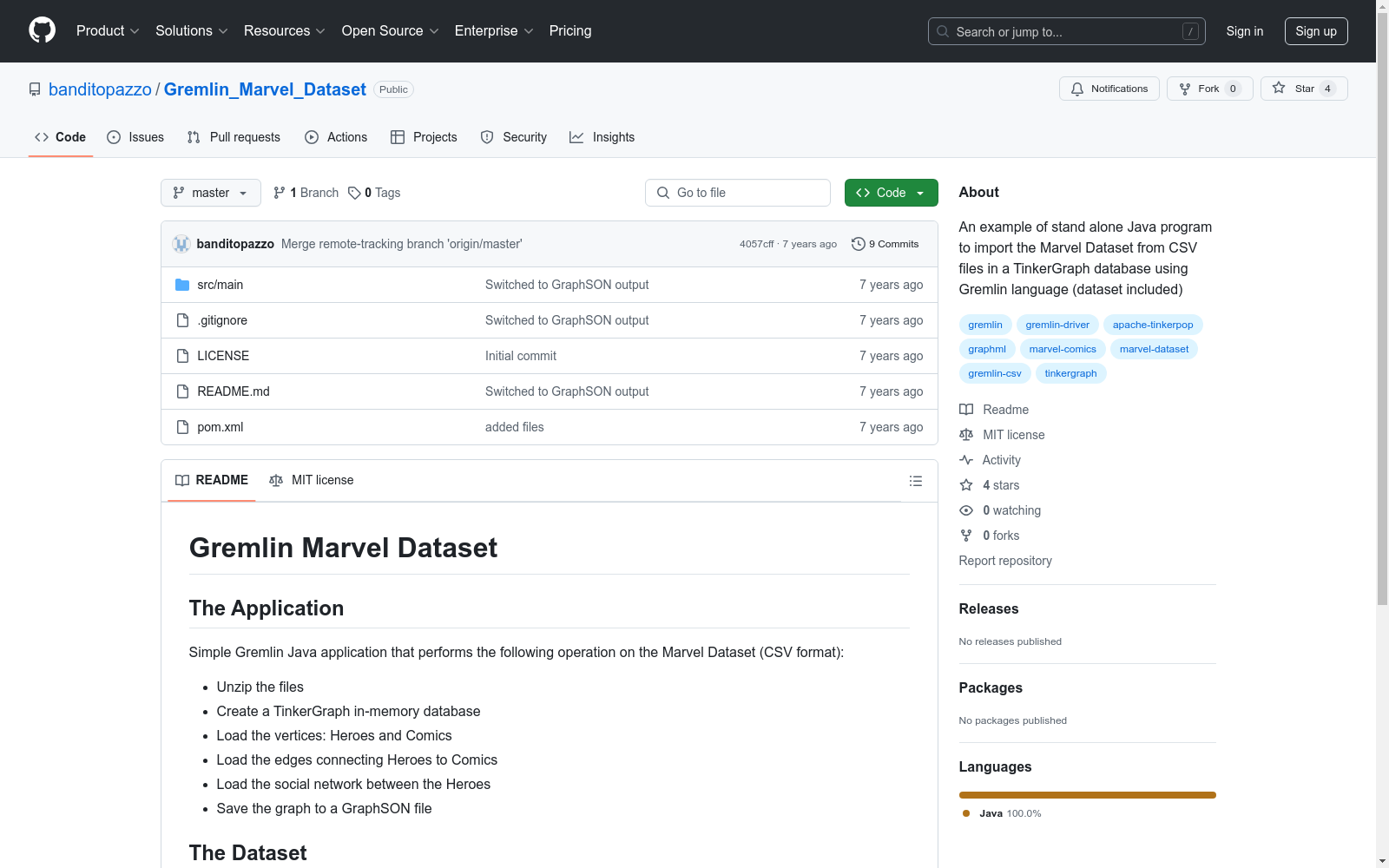Viewport: 1389px width, 868px height.
Task: Click the pom.xml file icon
Action: click(x=182, y=427)
